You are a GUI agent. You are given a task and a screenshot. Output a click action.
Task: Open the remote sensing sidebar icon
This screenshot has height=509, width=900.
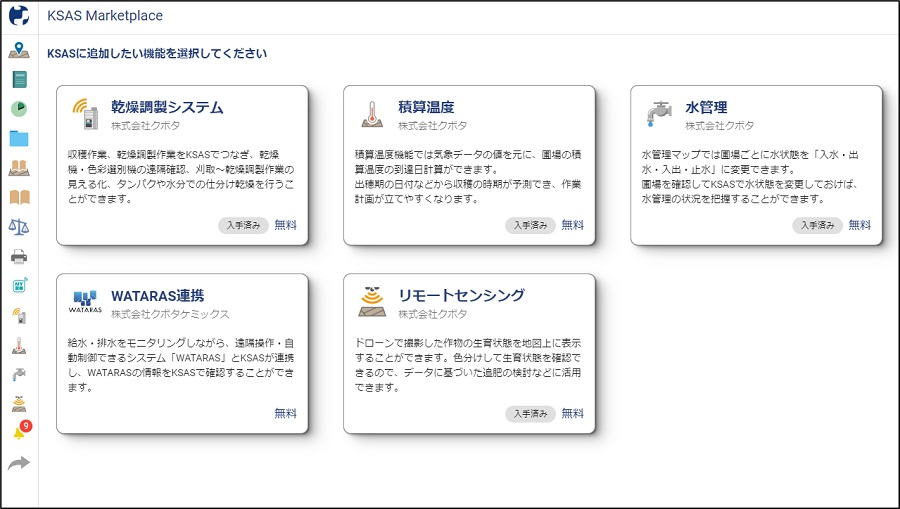pyautogui.click(x=19, y=403)
